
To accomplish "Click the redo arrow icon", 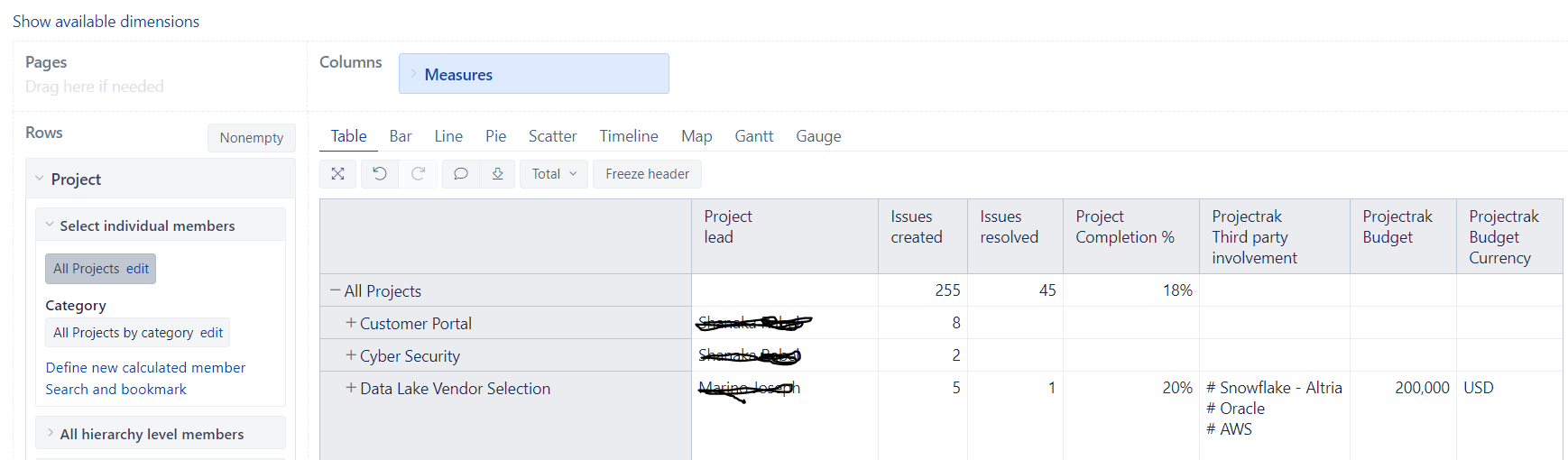I will coord(418,174).
